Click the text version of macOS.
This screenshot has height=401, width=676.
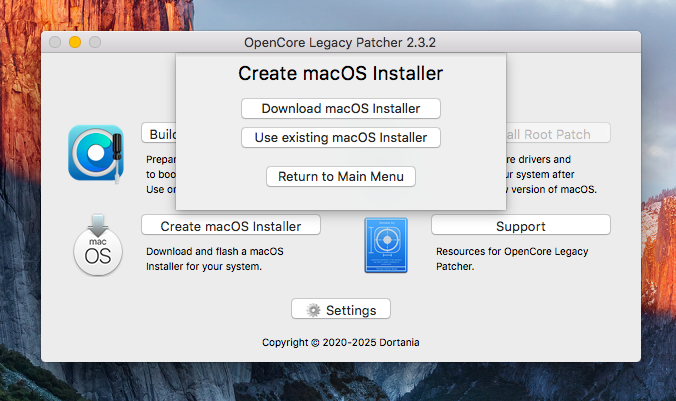(x=554, y=189)
